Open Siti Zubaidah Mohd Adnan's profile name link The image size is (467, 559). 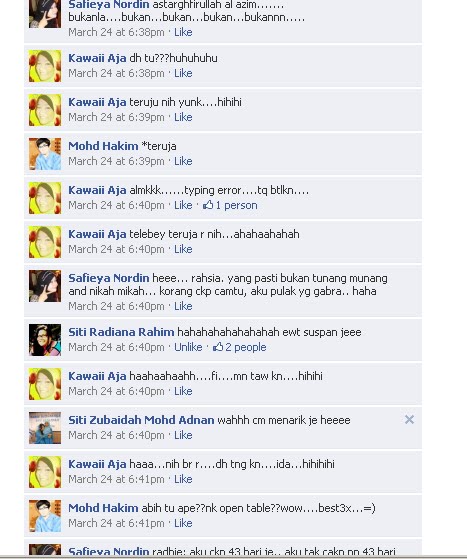(x=141, y=420)
